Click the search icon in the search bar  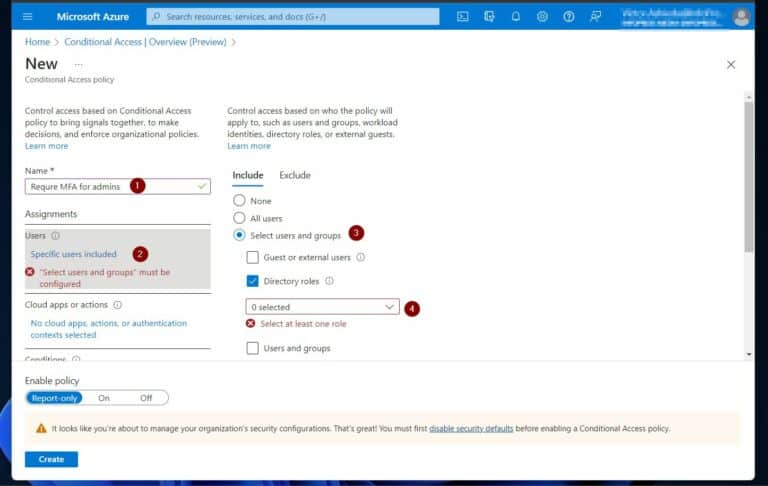tap(156, 17)
